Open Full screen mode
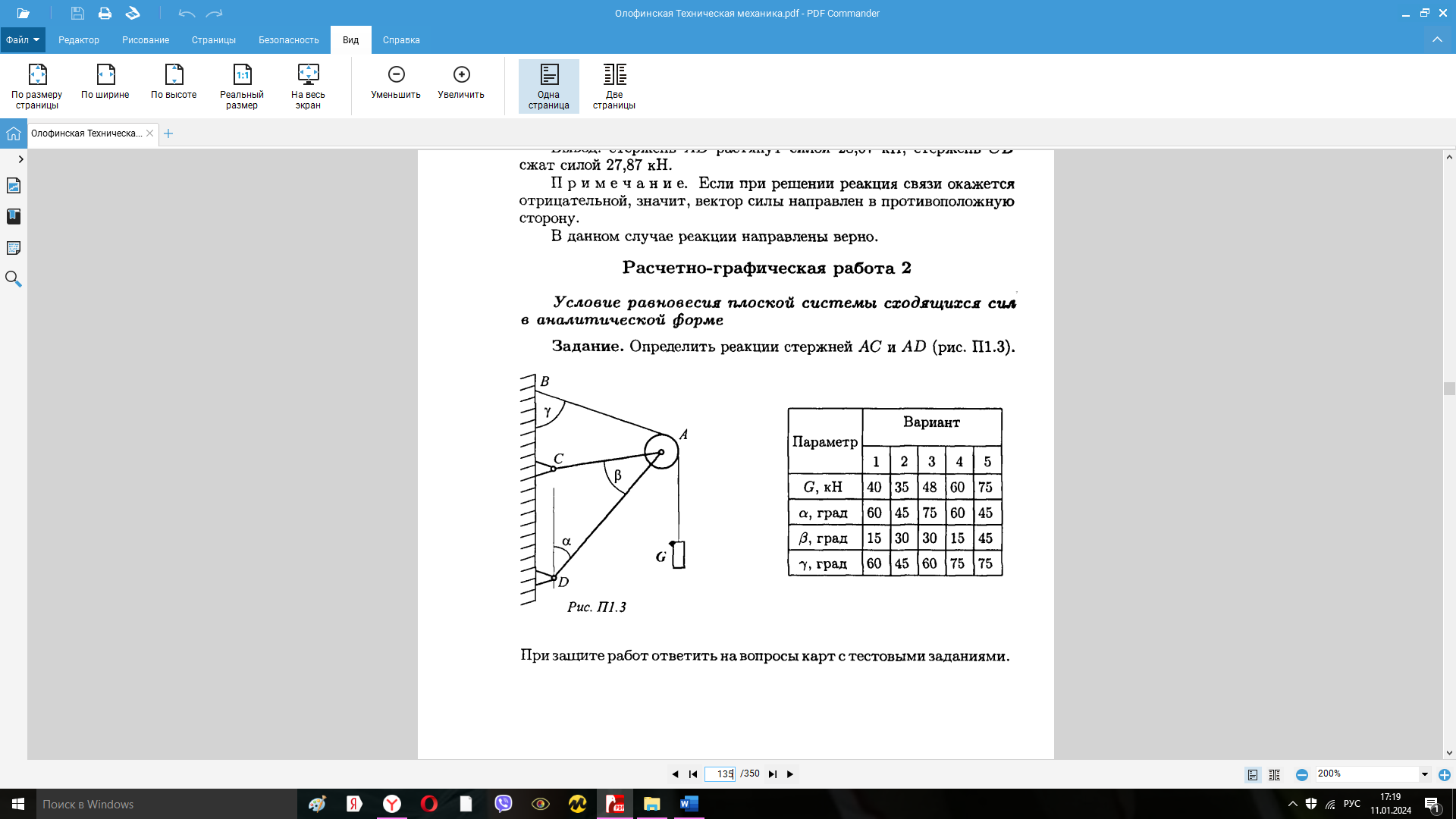The image size is (1456, 819). click(308, 75)
